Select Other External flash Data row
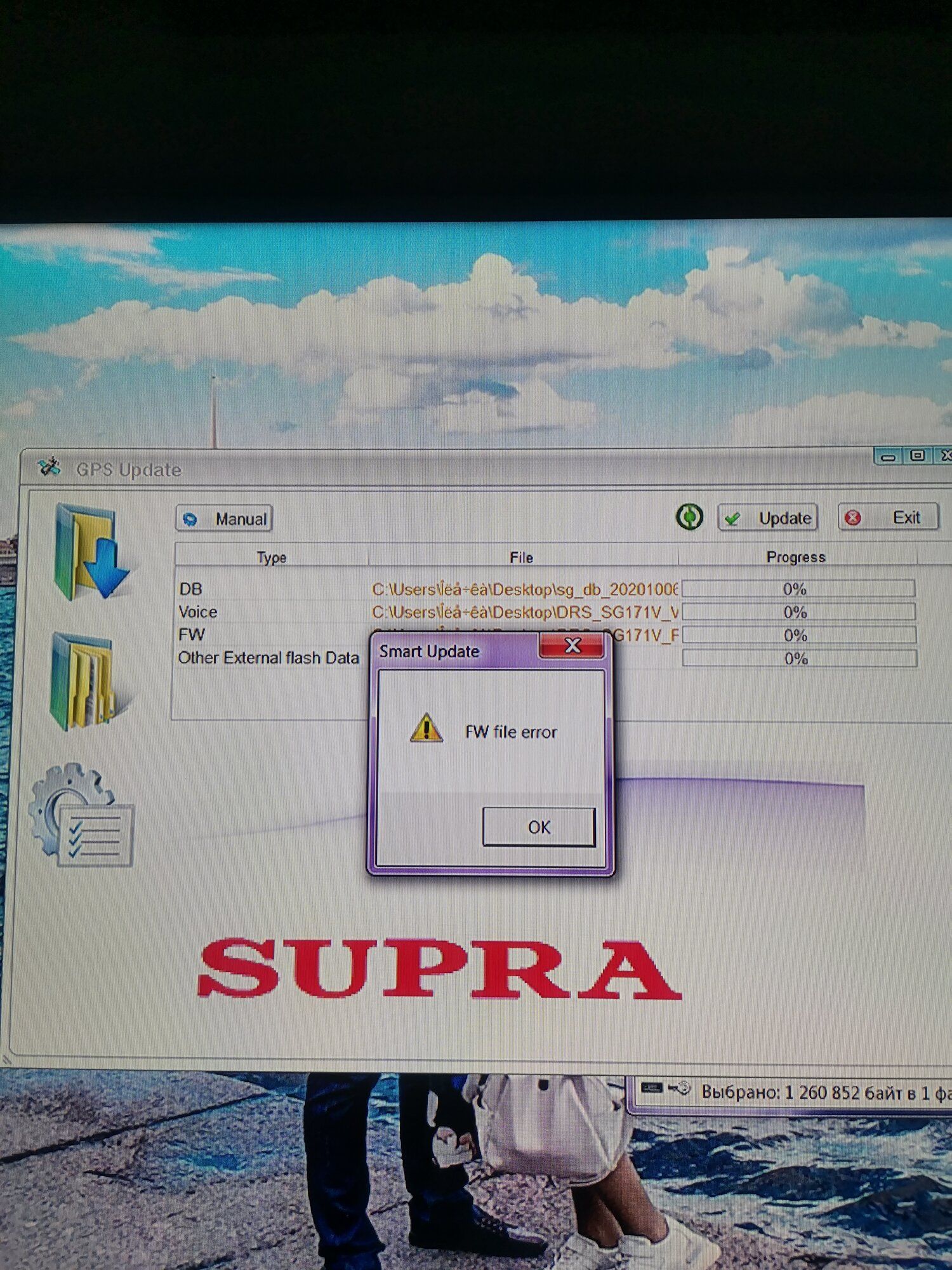952x1270 pixels. pos(268,658)
